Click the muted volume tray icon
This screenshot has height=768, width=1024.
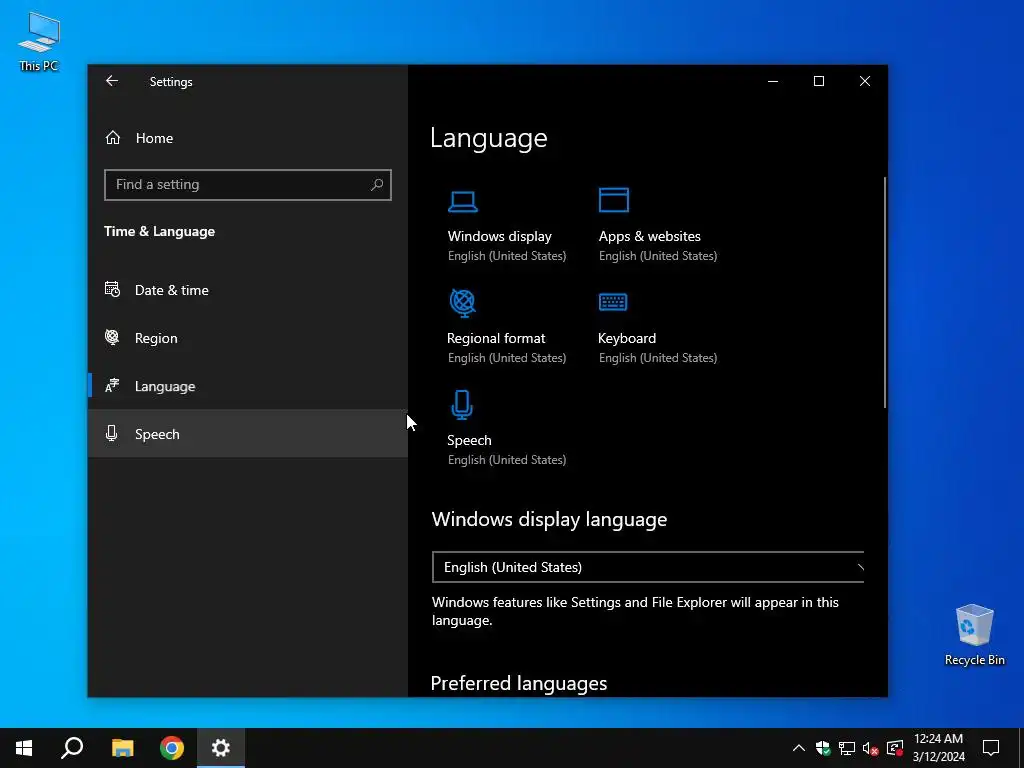click(871, 748)
